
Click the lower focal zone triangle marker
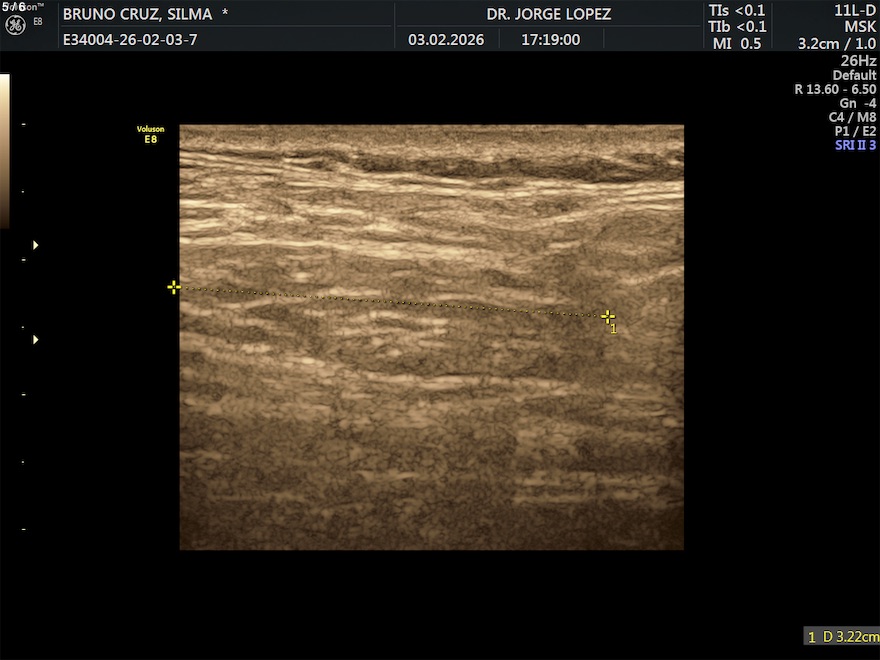pos(37,340)
